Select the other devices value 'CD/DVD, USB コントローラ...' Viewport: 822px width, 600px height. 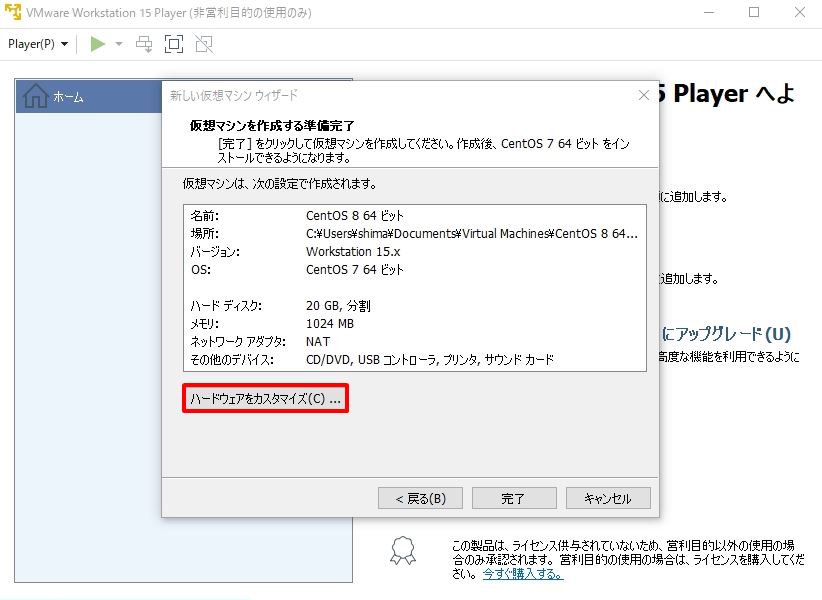click(x=430, y=359)
